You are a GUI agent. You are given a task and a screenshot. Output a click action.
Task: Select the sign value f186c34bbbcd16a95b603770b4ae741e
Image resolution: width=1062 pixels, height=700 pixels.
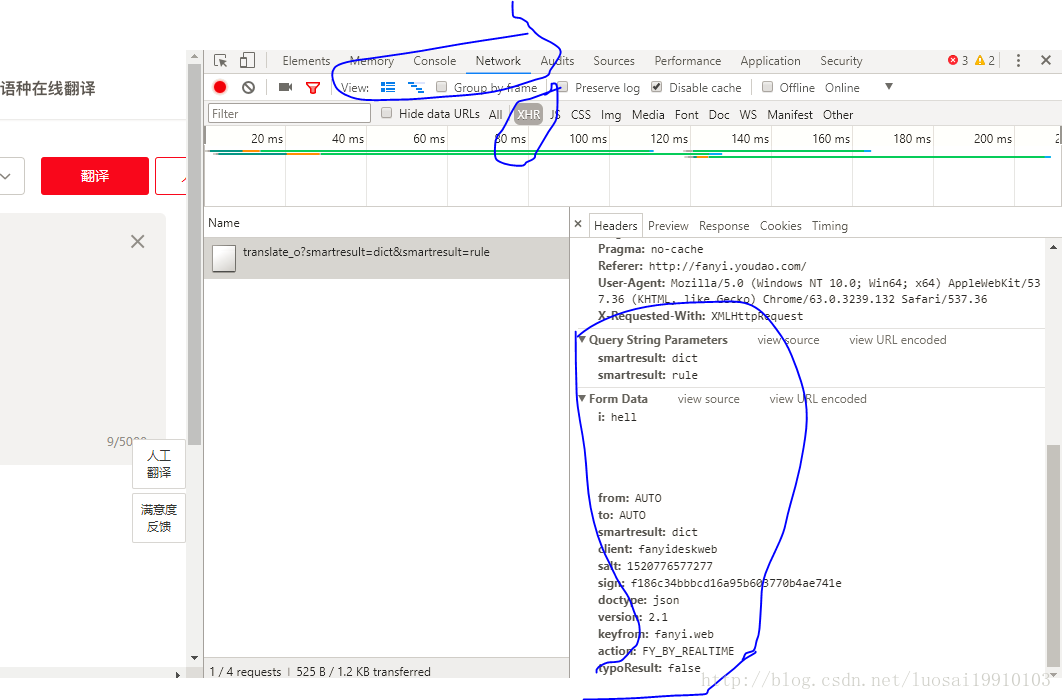(x=736, y=583)
